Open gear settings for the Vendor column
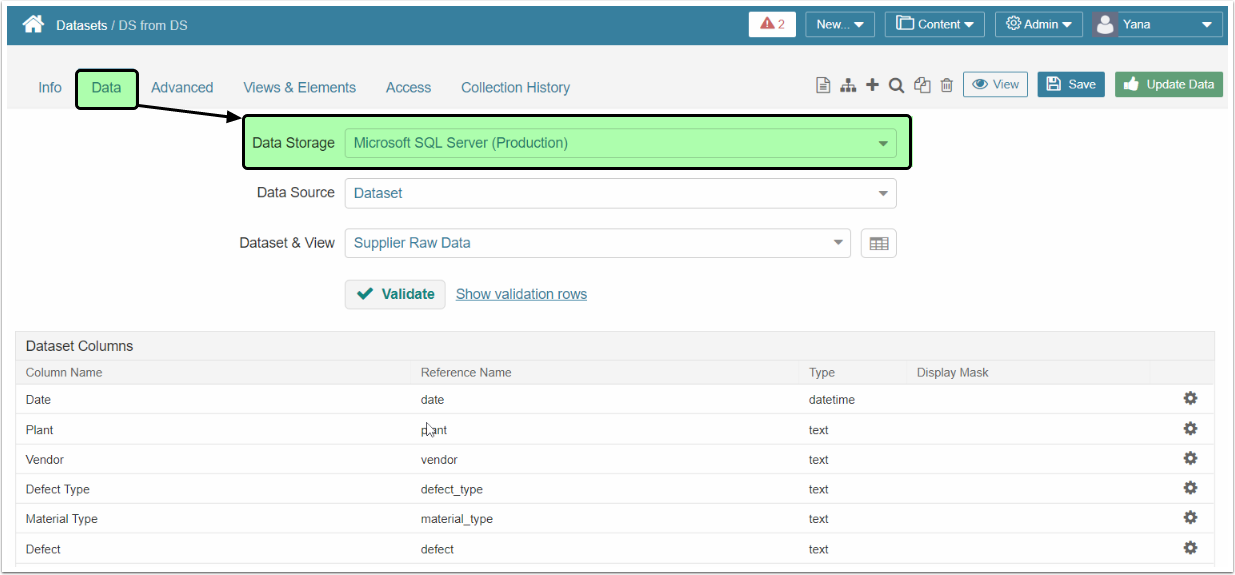The height and width of the screenshot is (575, 1235). coord(1190,459)
